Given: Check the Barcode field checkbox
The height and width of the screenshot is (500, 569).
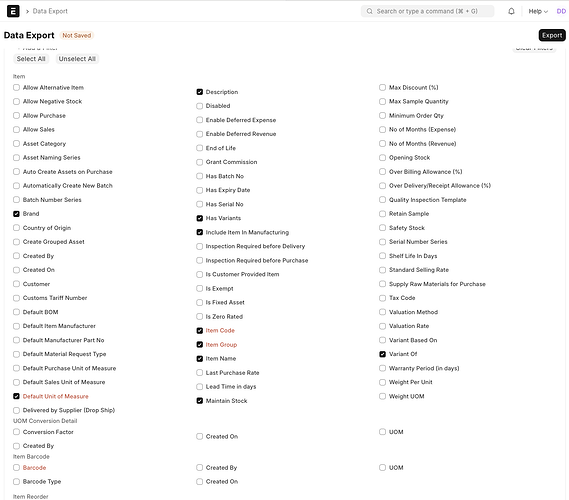Looking at the screenshot, I should pos(16,468).
